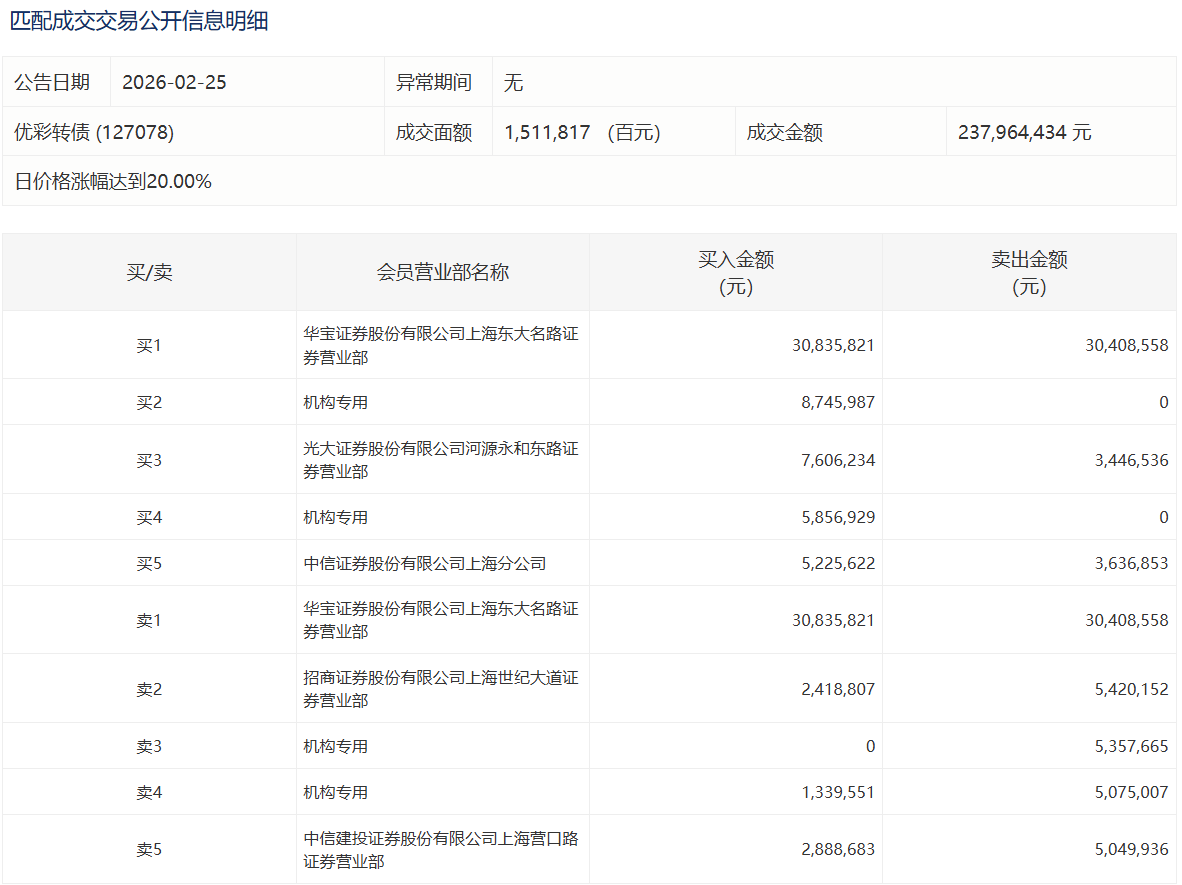Click the 异常期间 value 无
This screenshot has width=1182, height=885.
point(513,82)
